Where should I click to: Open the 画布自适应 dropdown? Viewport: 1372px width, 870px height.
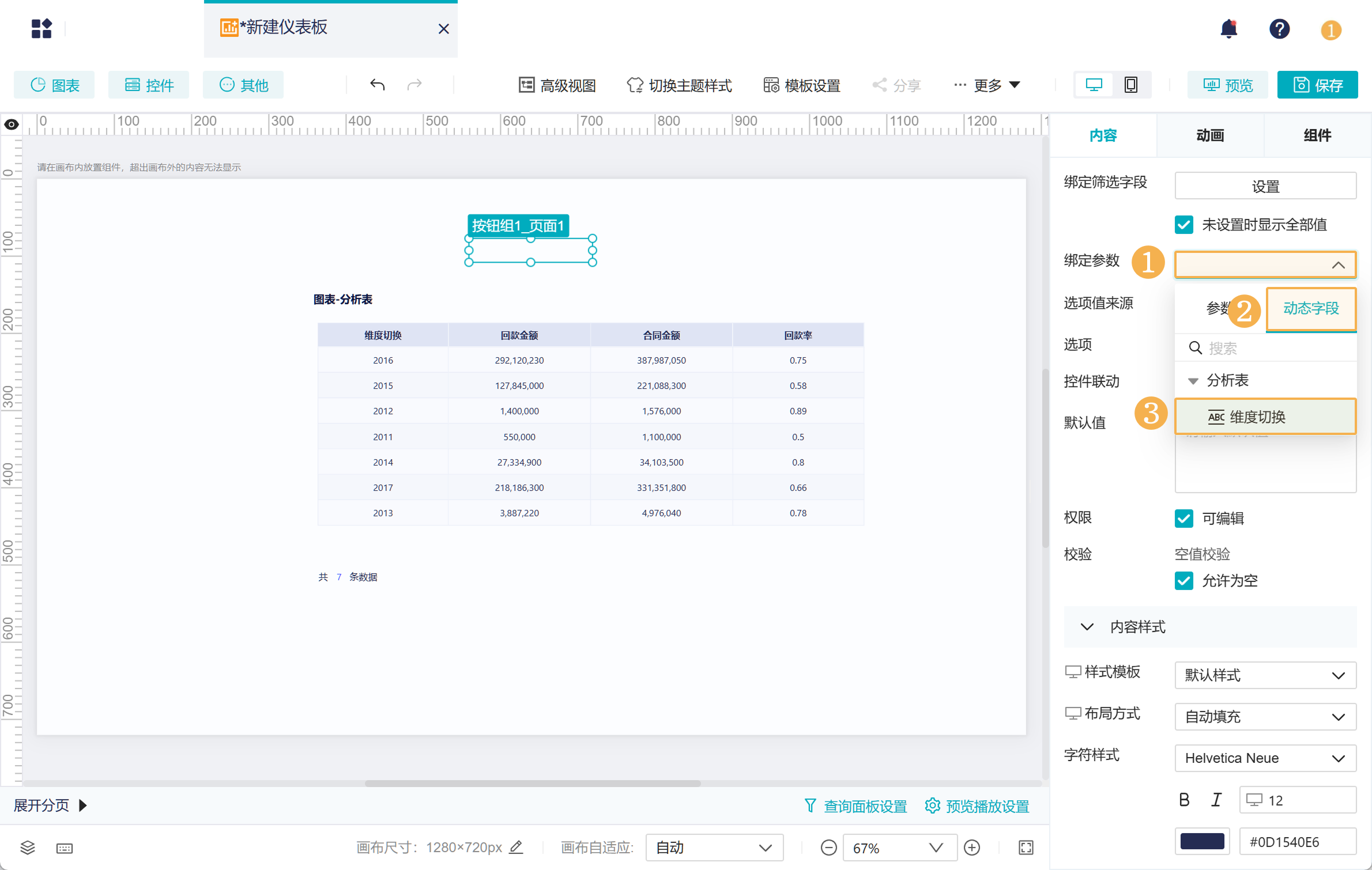(x=714, y=848)
